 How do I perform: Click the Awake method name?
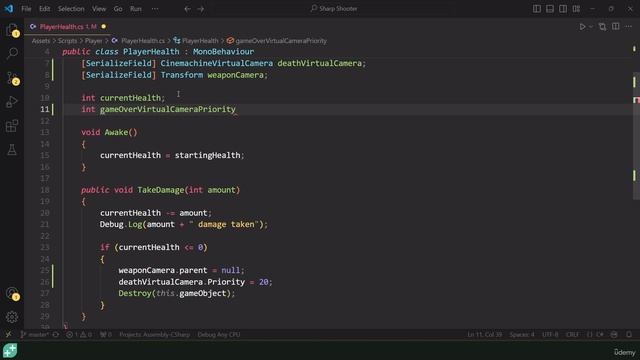pyautogui.click(x=116, y=132)
